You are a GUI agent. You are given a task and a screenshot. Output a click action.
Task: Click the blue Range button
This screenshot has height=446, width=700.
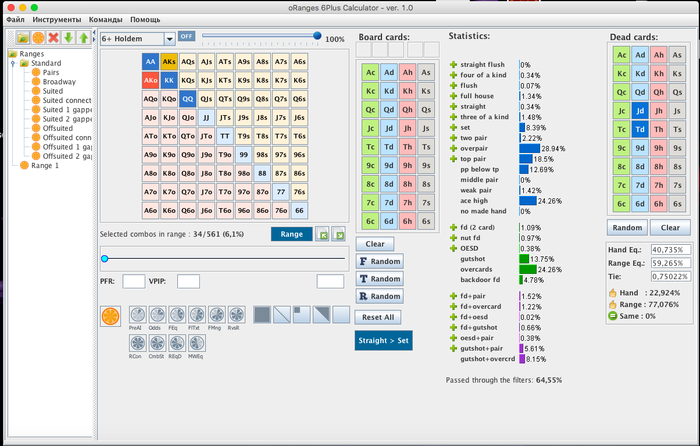click(292, 234)
